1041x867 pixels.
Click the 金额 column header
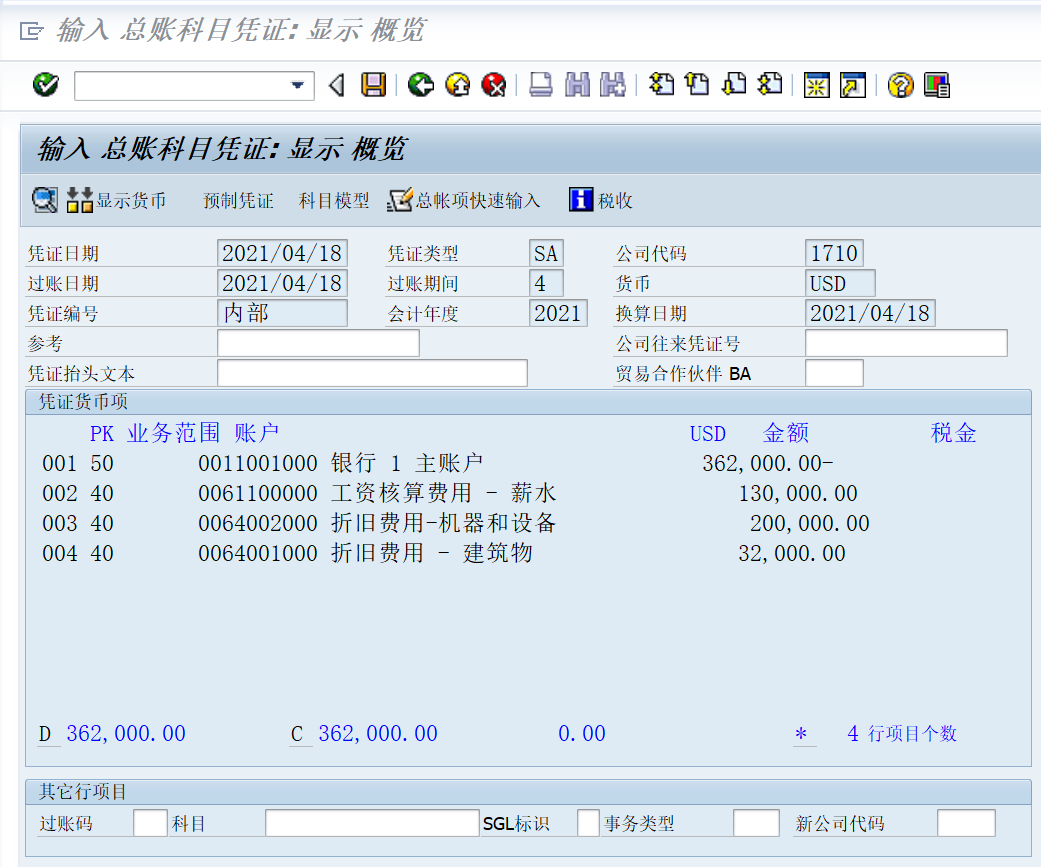point(786,433)
